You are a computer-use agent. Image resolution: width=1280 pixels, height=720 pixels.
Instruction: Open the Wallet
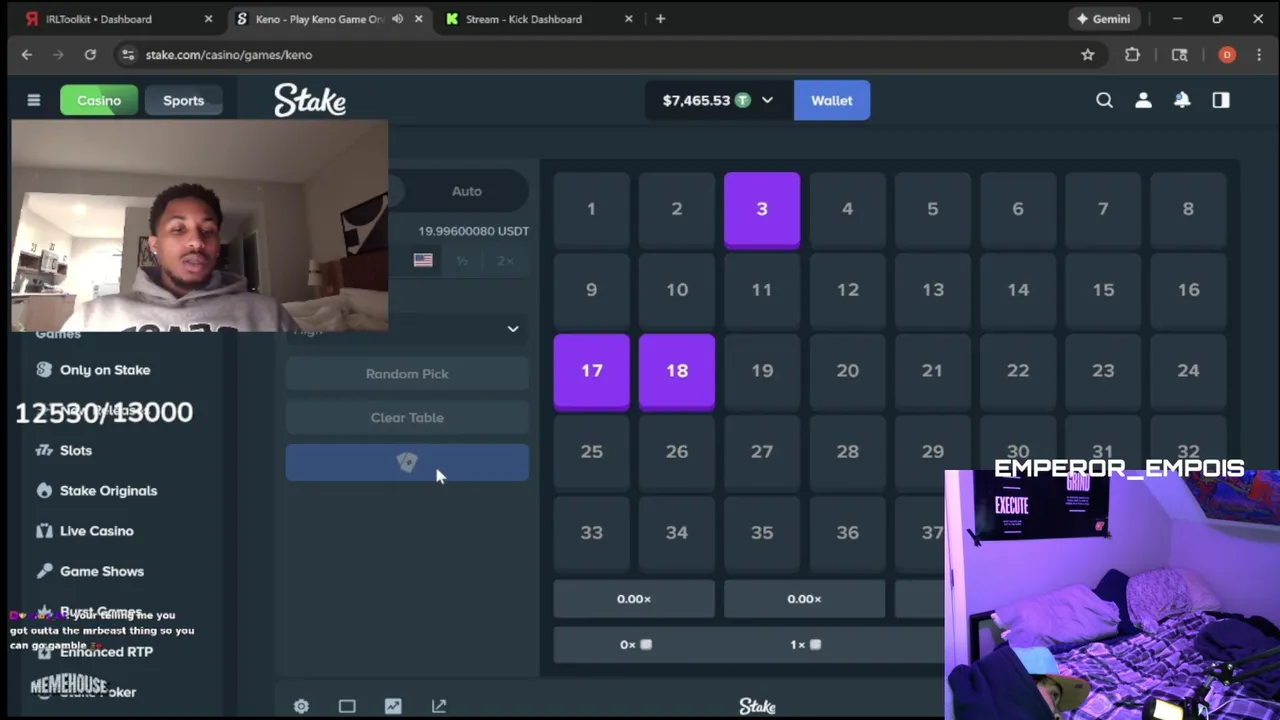click(832, 100)
